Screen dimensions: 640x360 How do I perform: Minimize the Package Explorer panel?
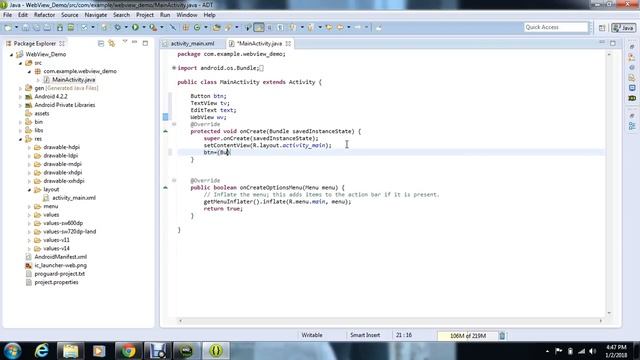[x=135, y=42]
